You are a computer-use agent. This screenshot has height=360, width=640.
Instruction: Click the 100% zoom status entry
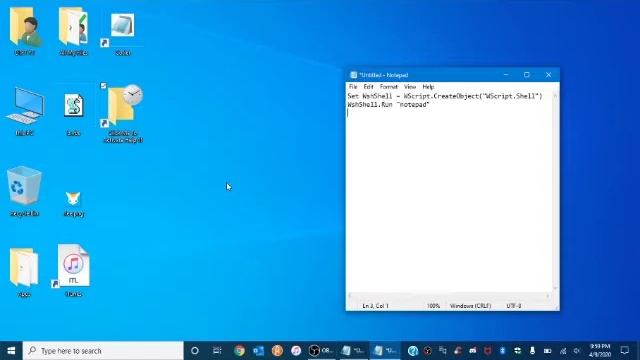[433, 306]
